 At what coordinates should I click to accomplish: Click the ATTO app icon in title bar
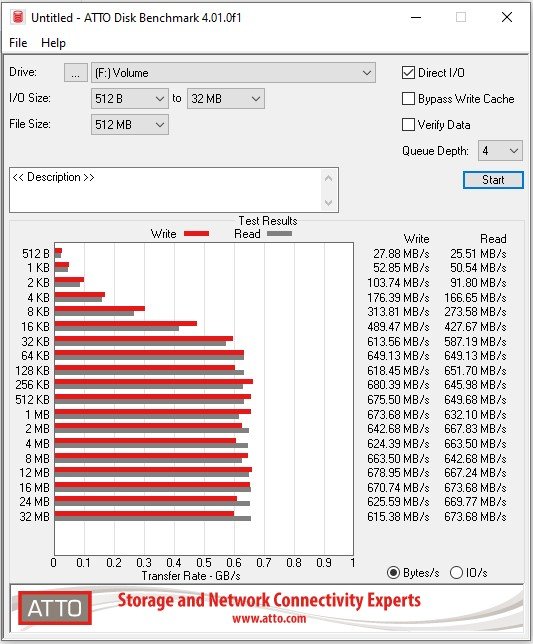pyautogui.click(x=18, y=17)
